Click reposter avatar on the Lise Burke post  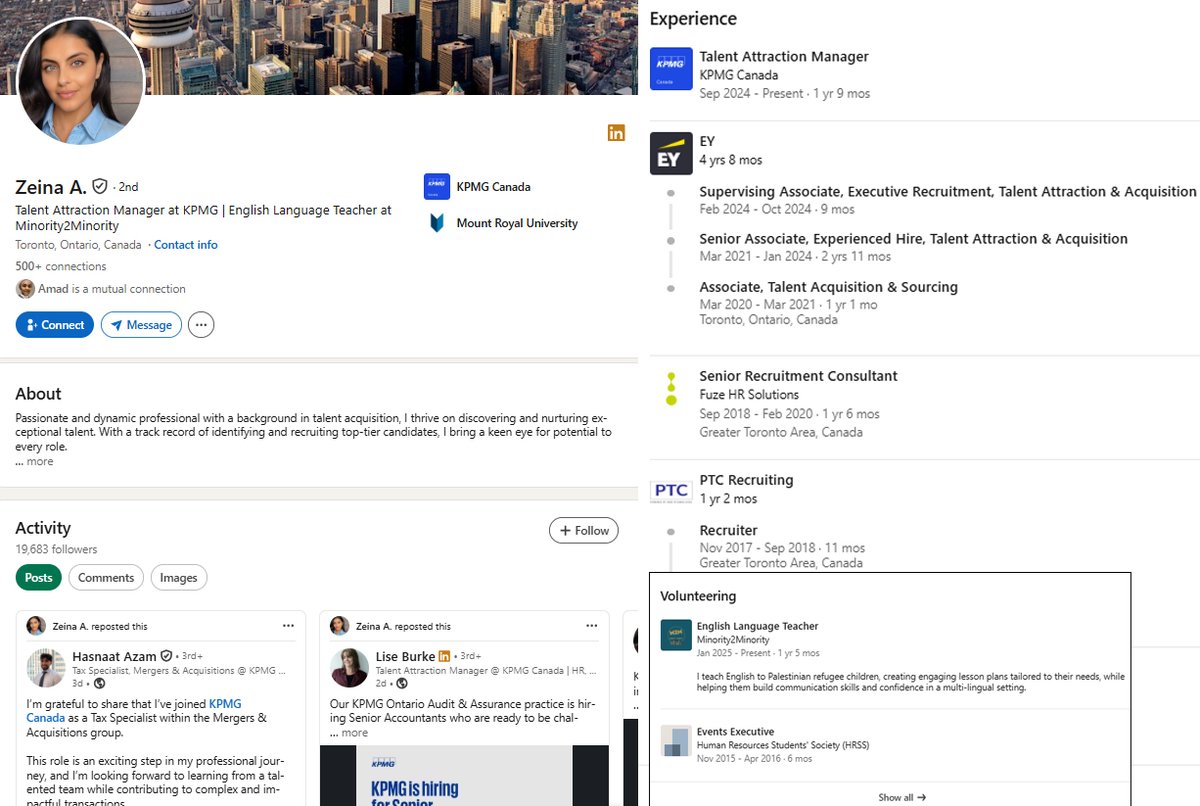pos(339,626)
